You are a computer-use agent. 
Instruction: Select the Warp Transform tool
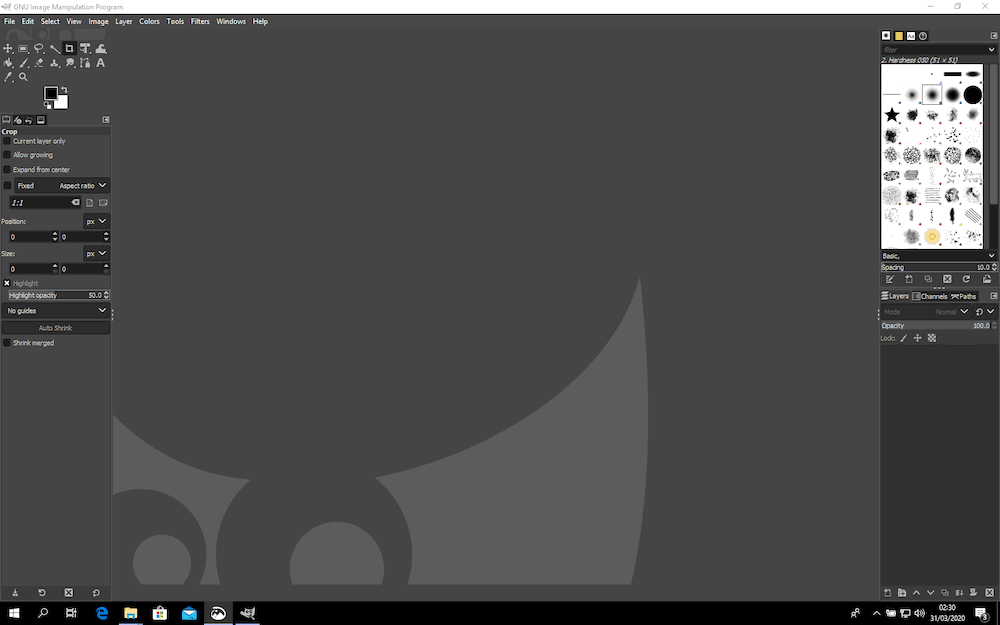pyautogui.click(x=101, y=48)
